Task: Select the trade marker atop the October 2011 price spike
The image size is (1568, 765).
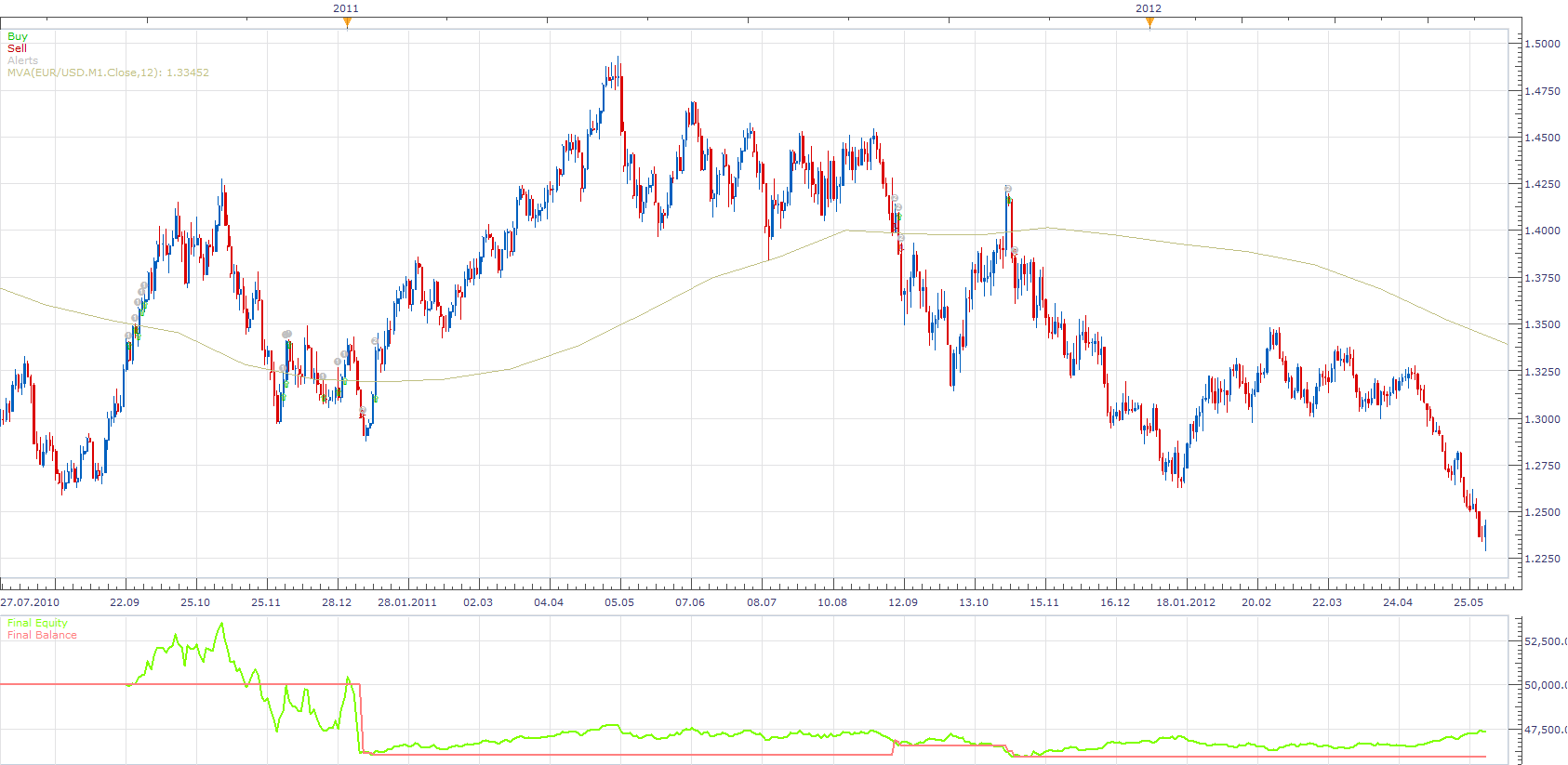Action: 1008,189
